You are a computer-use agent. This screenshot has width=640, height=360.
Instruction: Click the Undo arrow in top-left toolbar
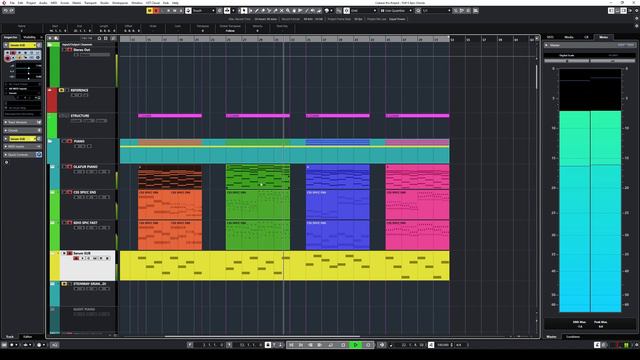coord(5,11)
